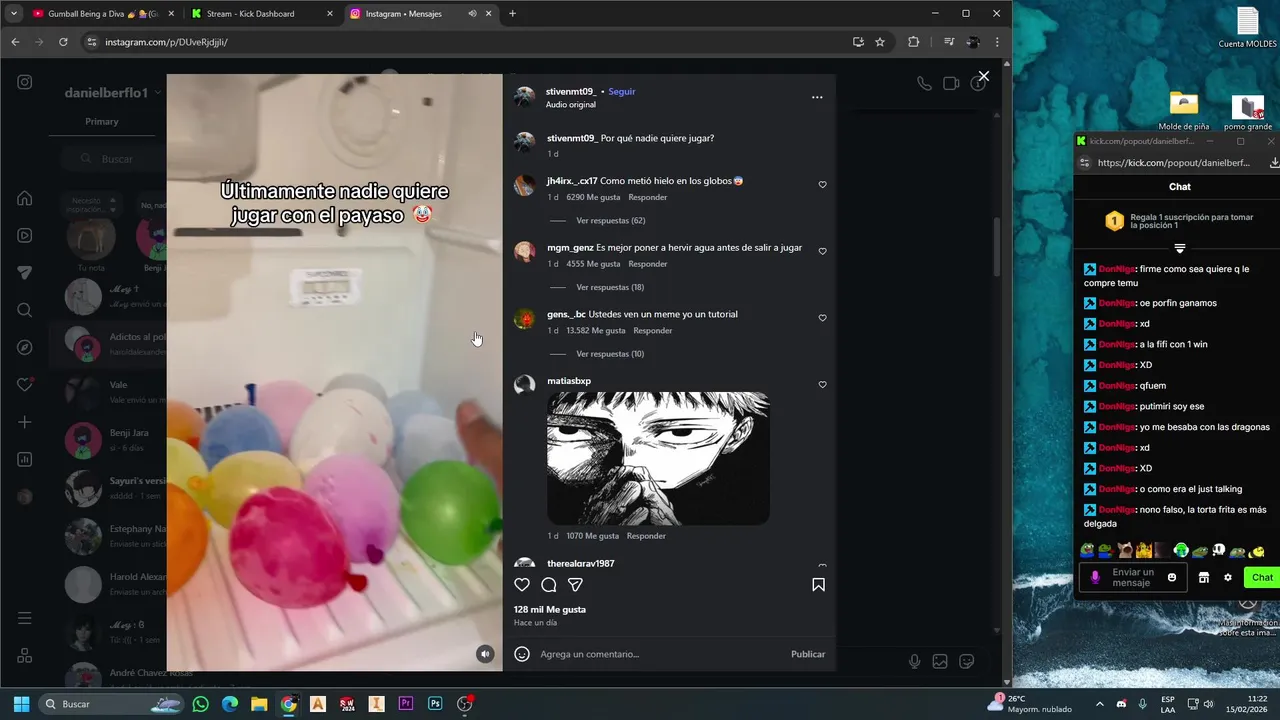
Task: Like the comment by mgm_genz
Action: pos(823,252)
